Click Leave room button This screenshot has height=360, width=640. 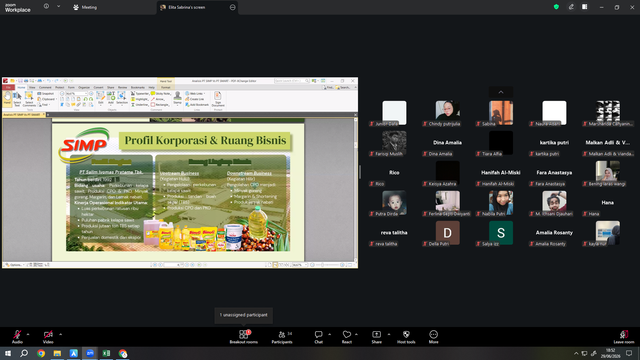(x=624, y=337)
